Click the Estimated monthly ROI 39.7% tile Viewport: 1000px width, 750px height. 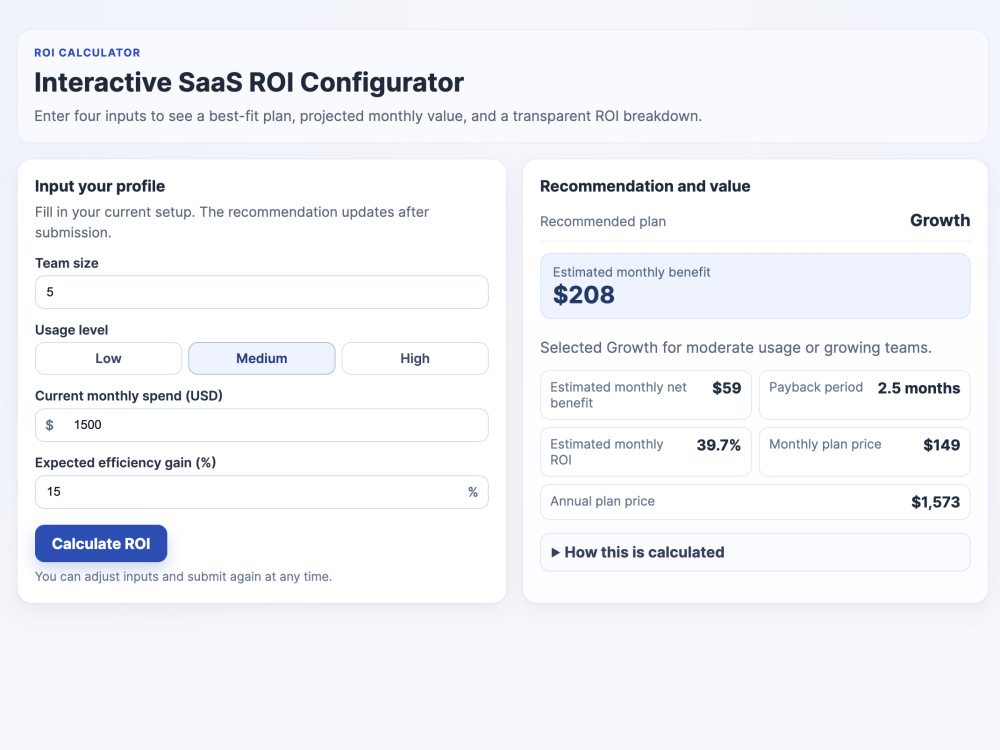click(645, 452)
